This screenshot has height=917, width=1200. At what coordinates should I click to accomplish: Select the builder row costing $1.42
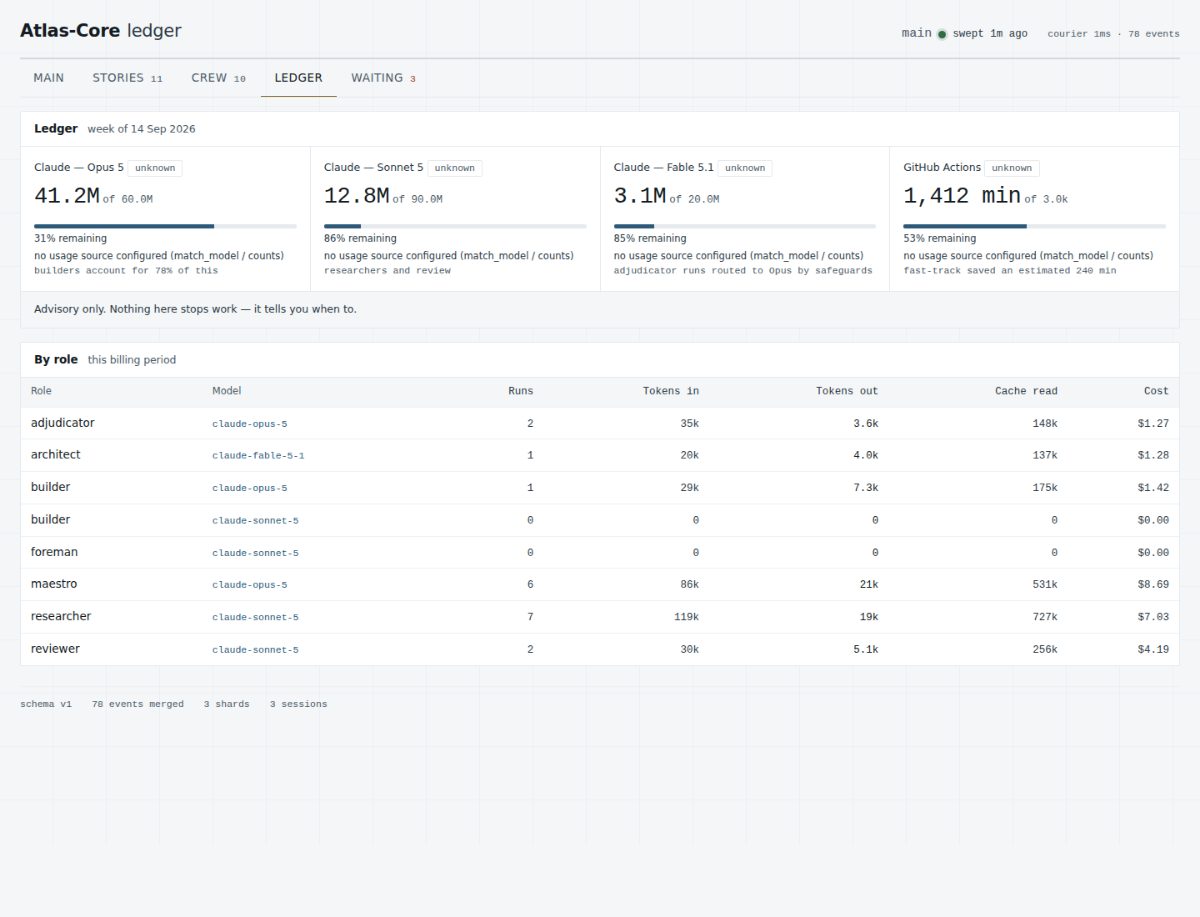[x=600, y=488]
